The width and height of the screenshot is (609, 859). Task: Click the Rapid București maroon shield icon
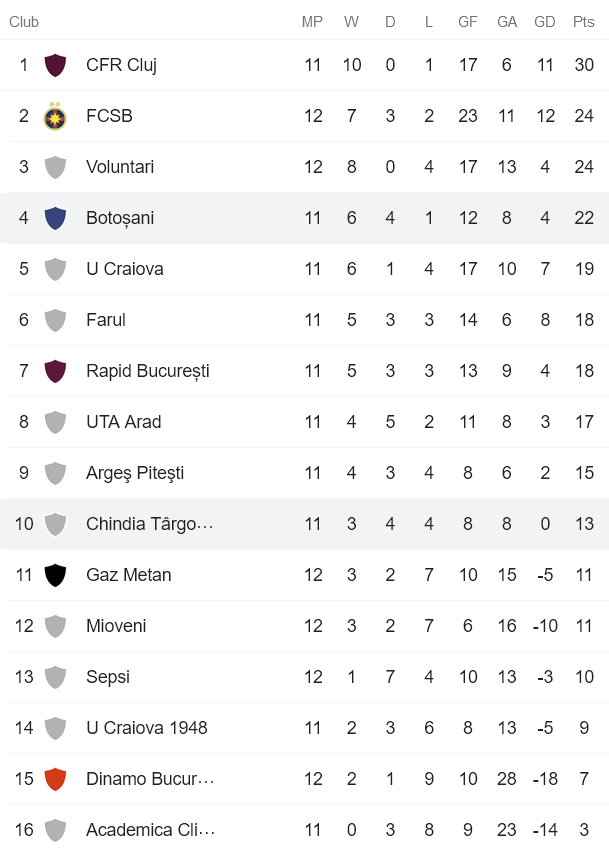(56, 371)
